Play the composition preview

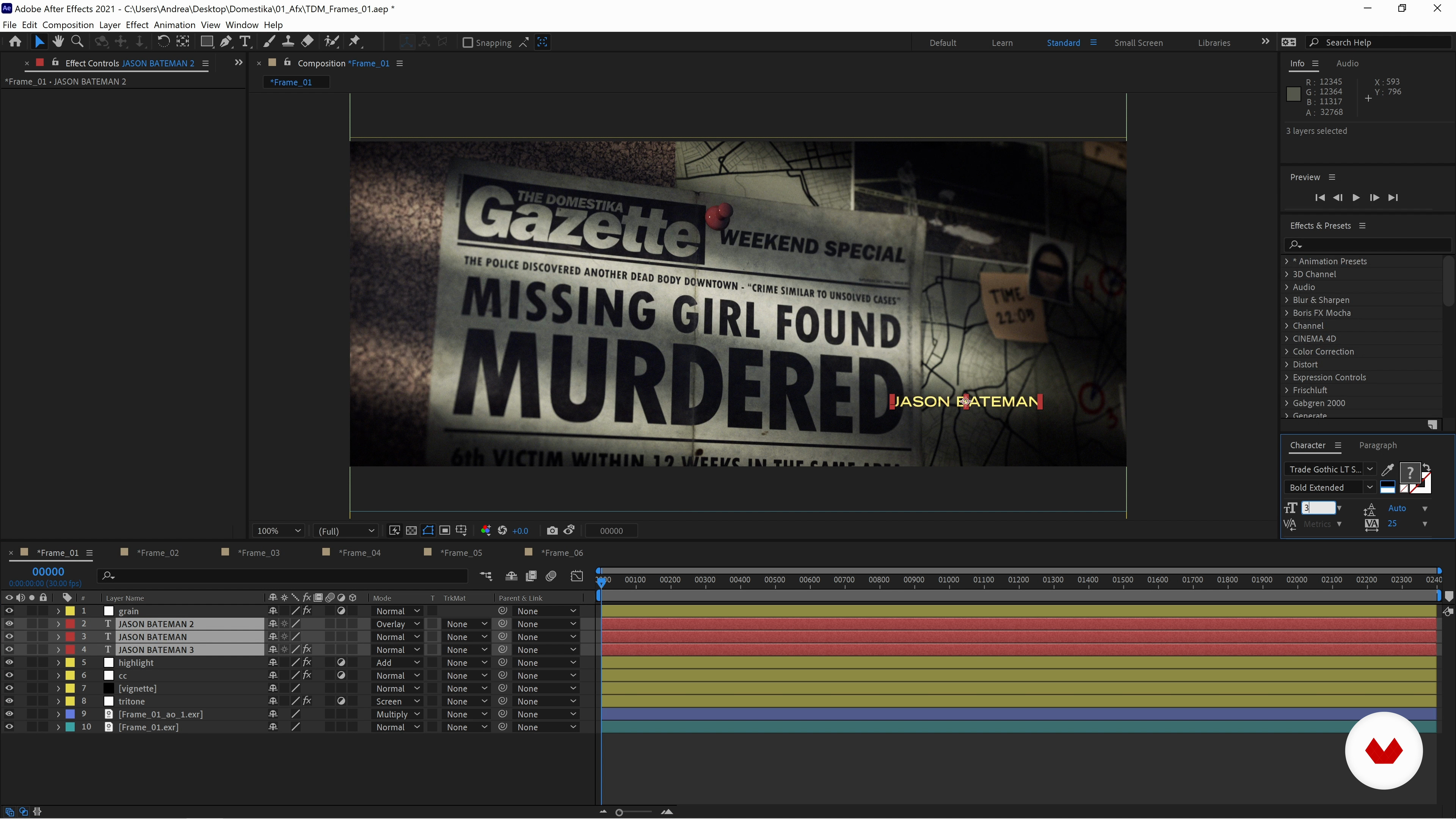(x=1356, y=198)
